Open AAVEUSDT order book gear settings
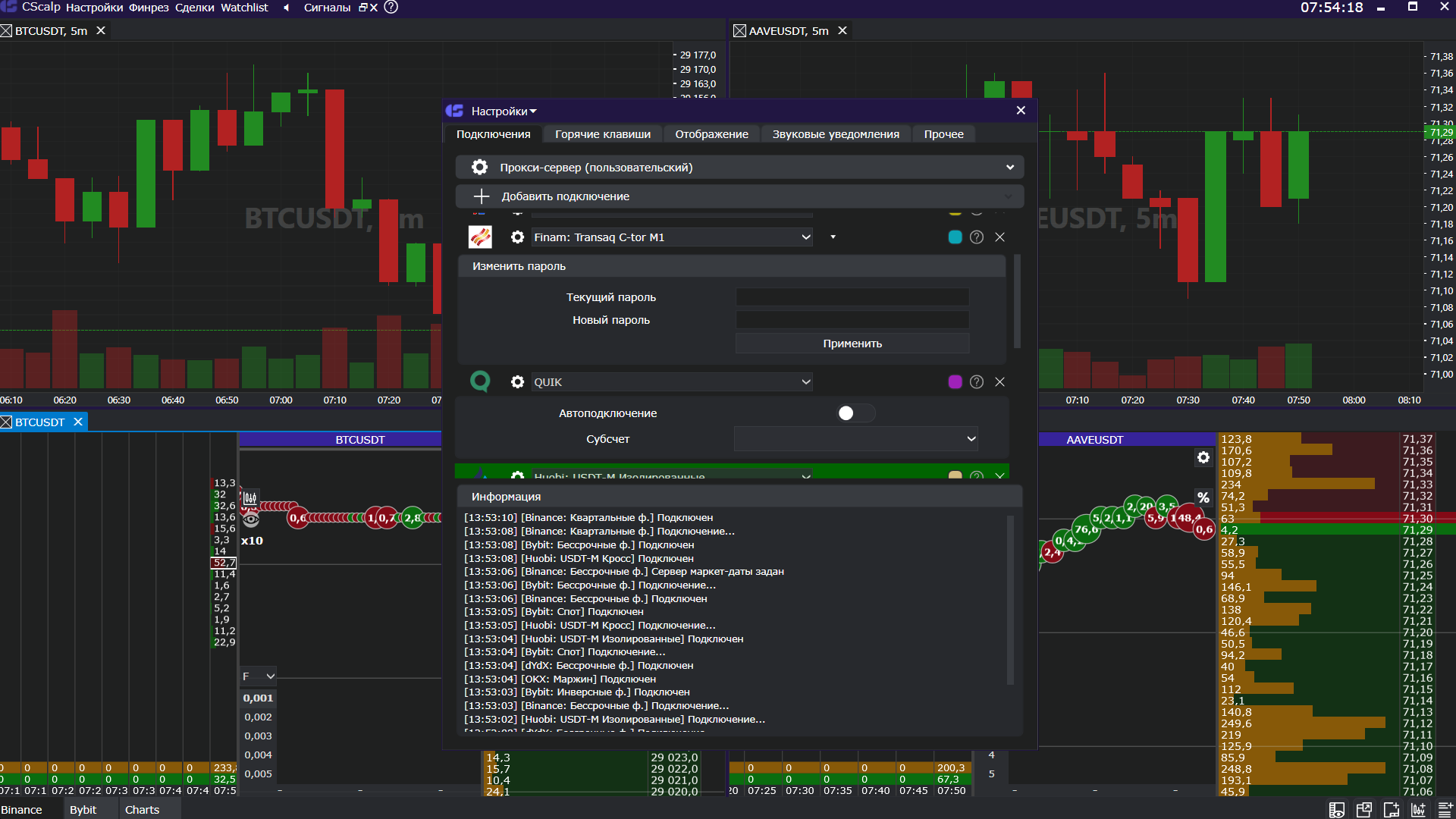 [1203, 457]
